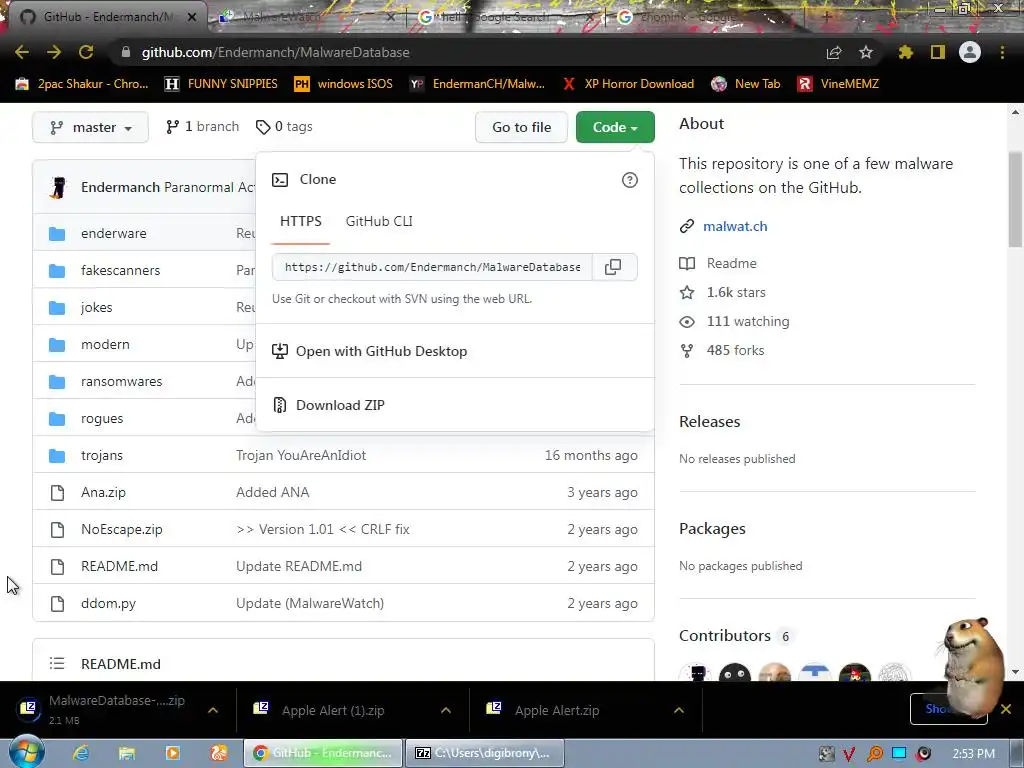Choose Download ZIP from the Code menu

(340, 405)
